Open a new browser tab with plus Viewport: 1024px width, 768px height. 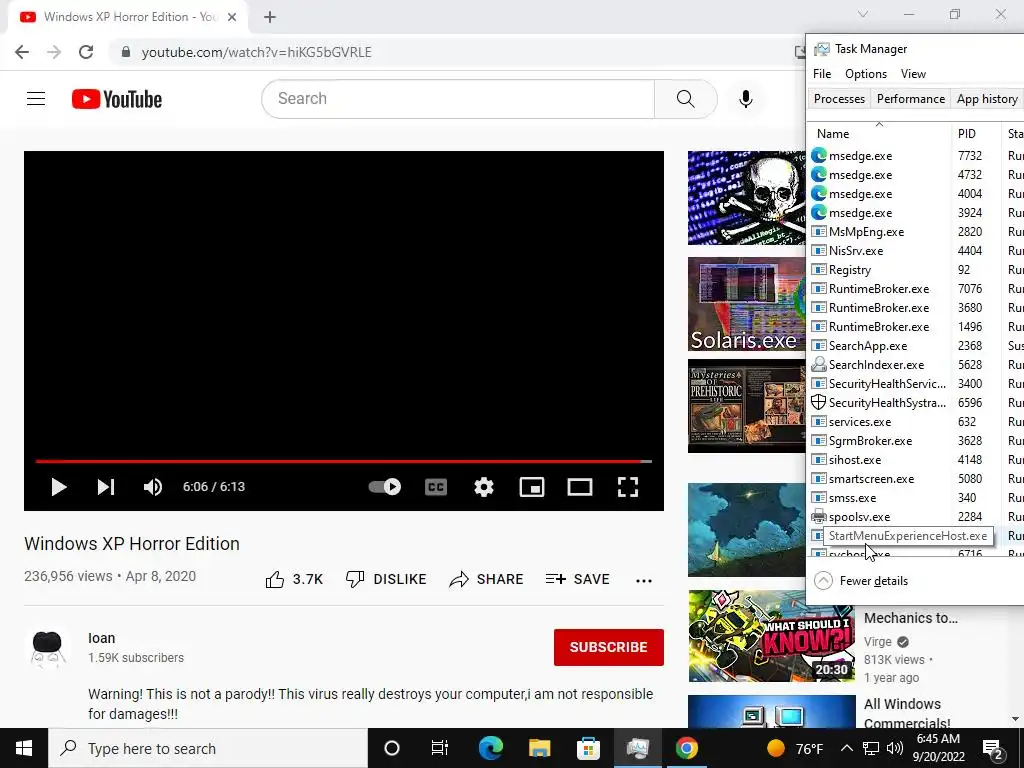click(270, 17)
